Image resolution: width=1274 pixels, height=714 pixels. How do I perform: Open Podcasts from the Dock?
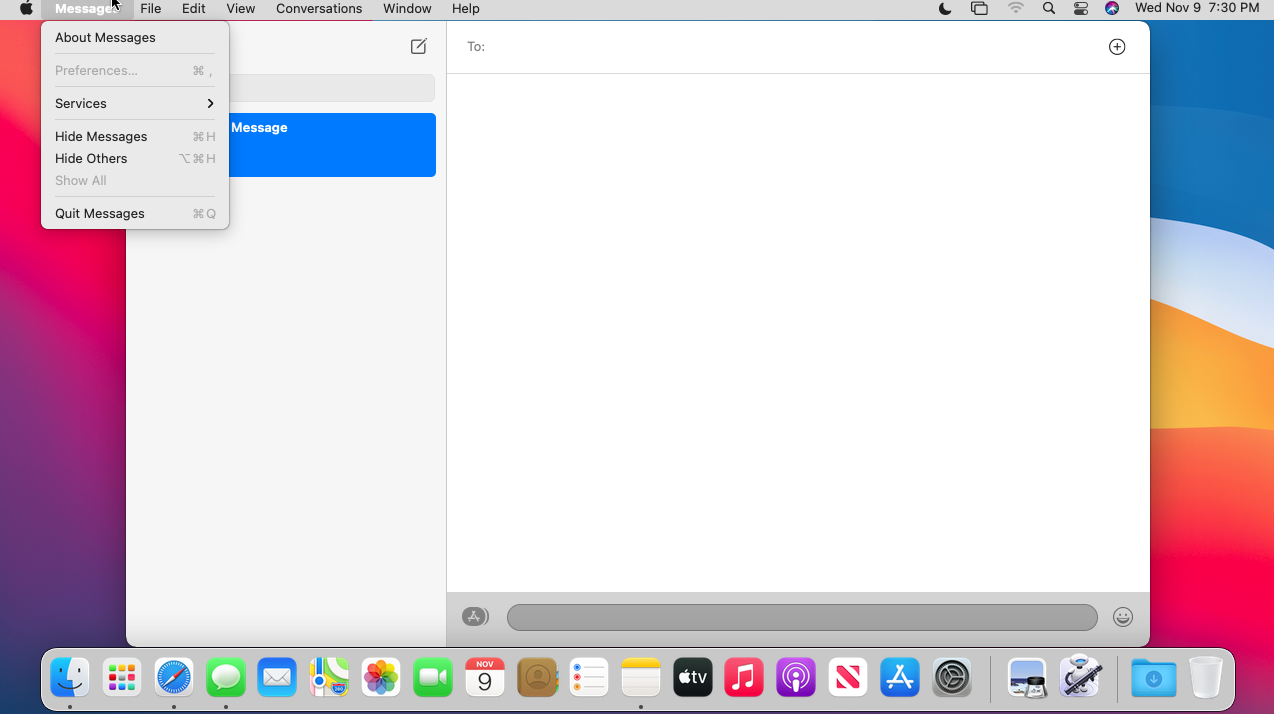[796, 678]
